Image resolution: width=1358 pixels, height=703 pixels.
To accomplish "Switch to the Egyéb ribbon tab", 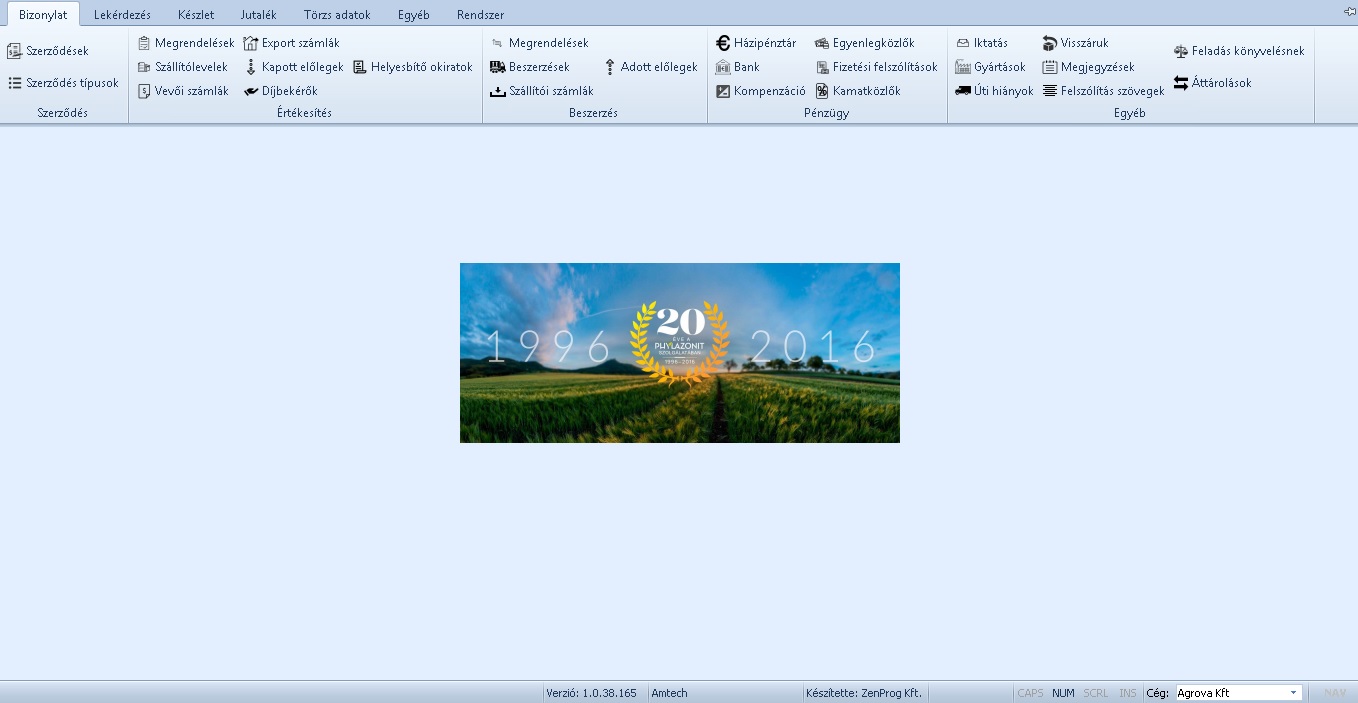I will pos(413,15).
